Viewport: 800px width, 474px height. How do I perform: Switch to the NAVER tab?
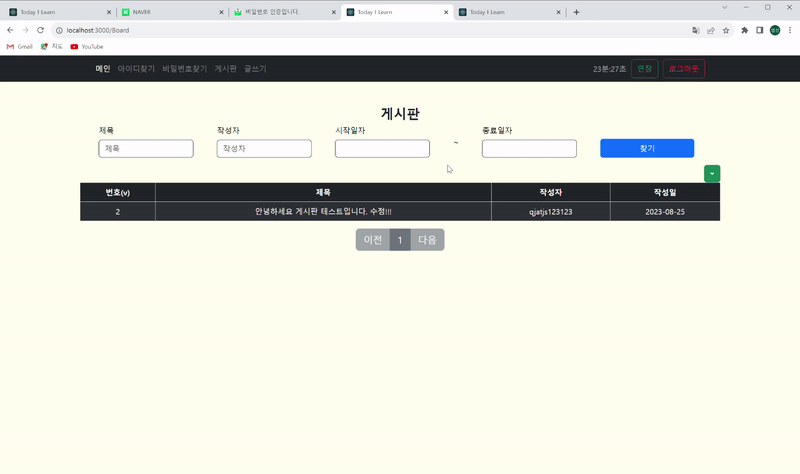(172, 12)
